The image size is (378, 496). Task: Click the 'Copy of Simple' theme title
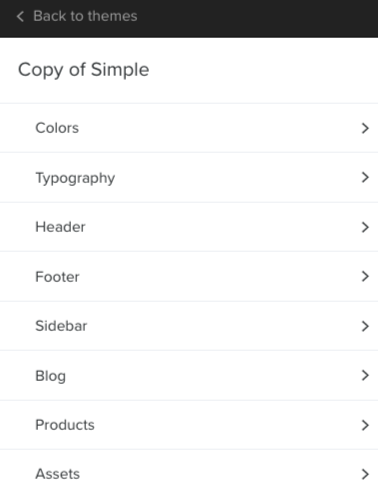(83, 70)
